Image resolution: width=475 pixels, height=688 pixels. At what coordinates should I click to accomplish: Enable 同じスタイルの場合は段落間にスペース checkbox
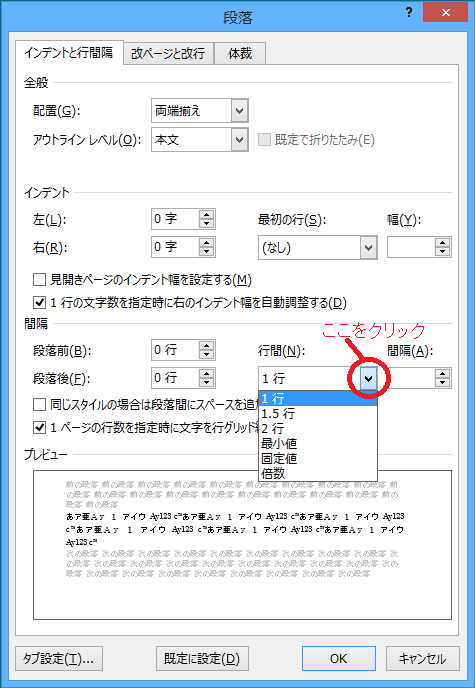(39, 404)
